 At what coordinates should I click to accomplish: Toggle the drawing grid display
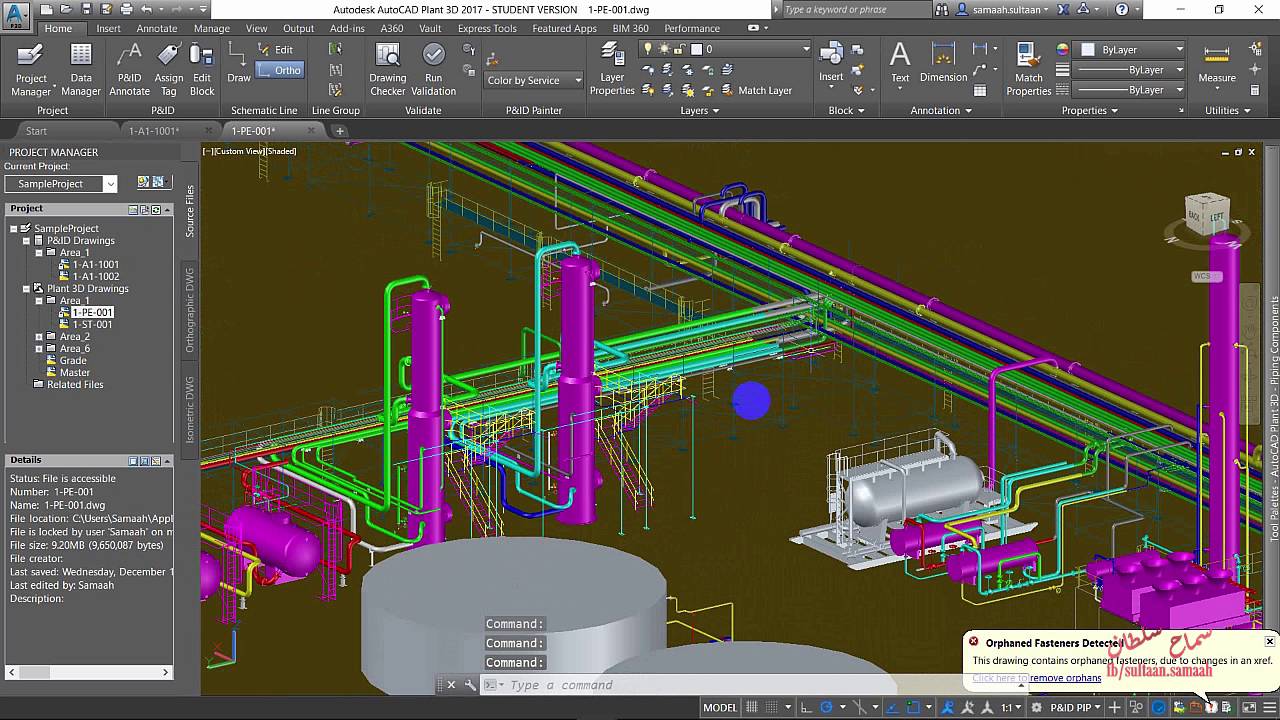[x=752, y=707]
